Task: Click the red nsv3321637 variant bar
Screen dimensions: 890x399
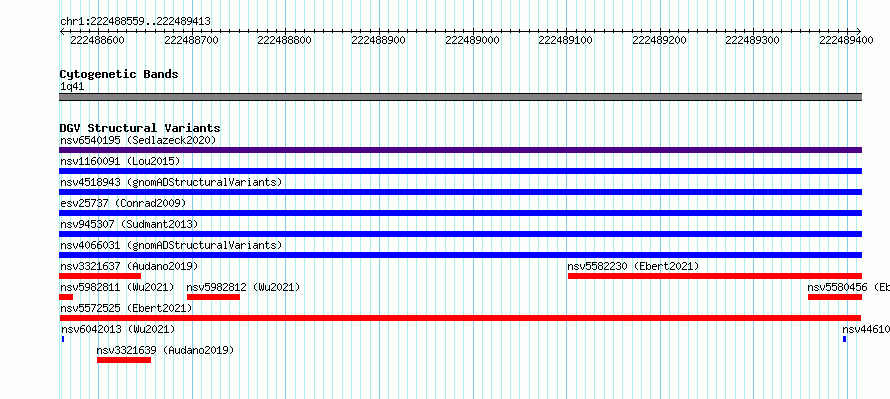Action: pyautogui.click(x=100, y=276)
